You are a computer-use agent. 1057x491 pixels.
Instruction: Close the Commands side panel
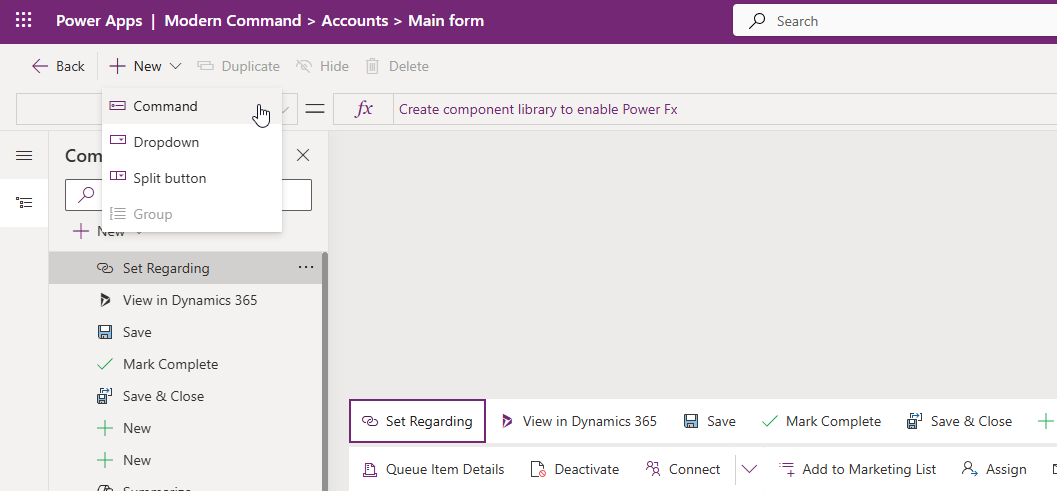[303, 156]
